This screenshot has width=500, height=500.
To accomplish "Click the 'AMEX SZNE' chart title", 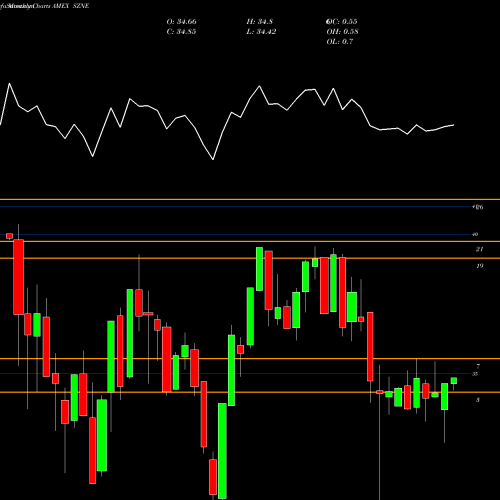I will [71, 6].
